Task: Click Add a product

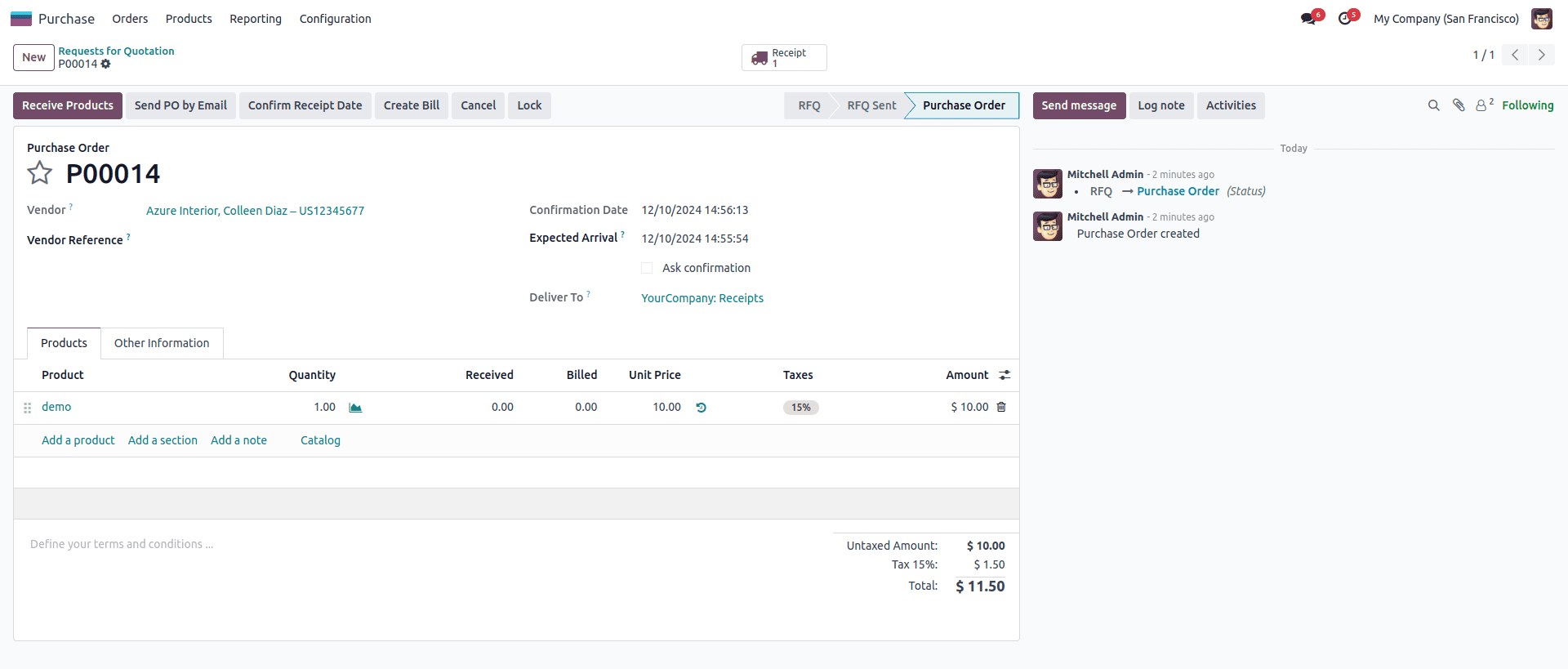Action: 78,440
